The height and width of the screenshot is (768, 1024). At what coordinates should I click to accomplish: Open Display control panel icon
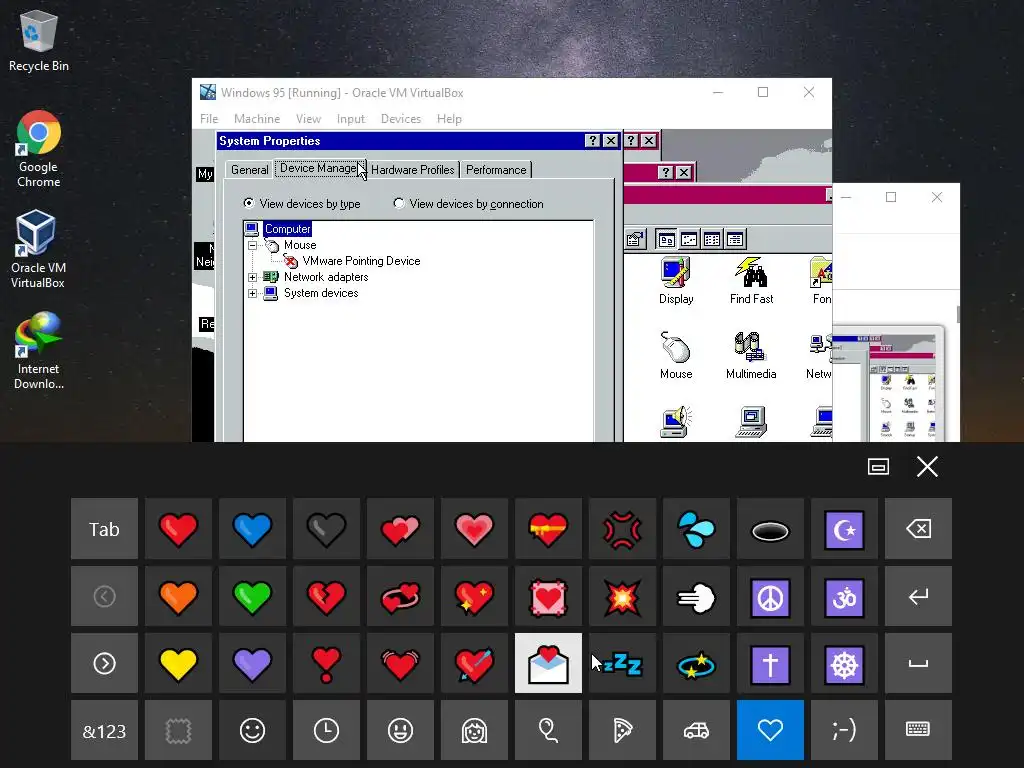click(x=676, y=281)
